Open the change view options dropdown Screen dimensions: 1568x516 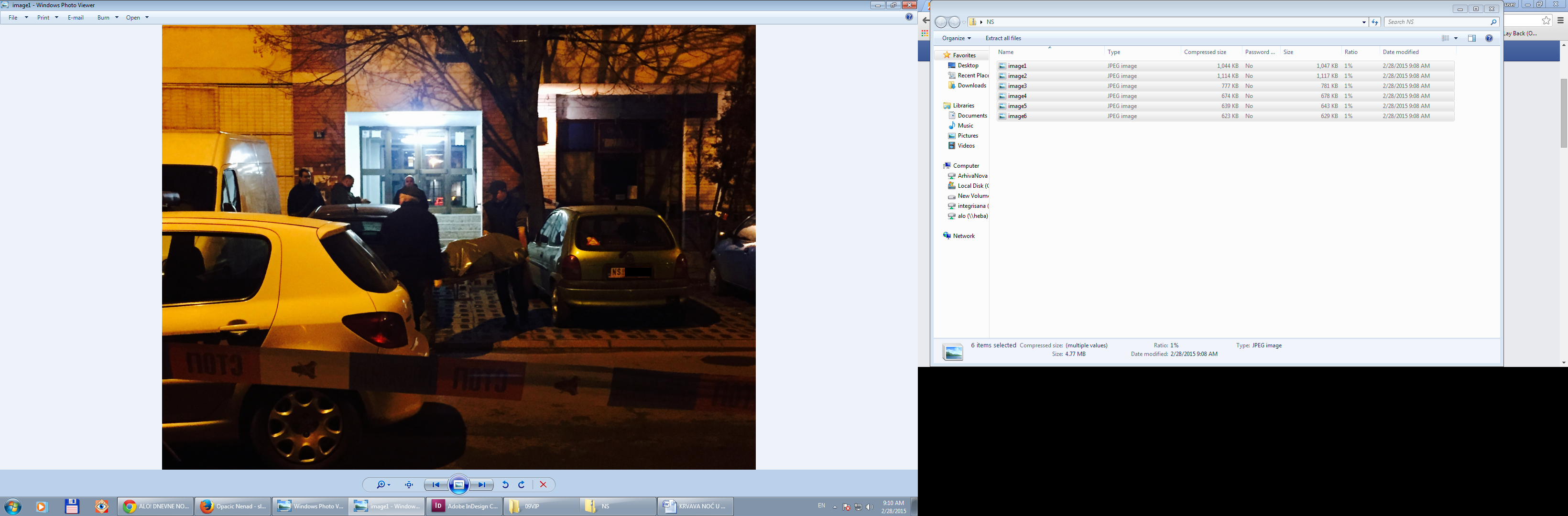(1456, 38)
